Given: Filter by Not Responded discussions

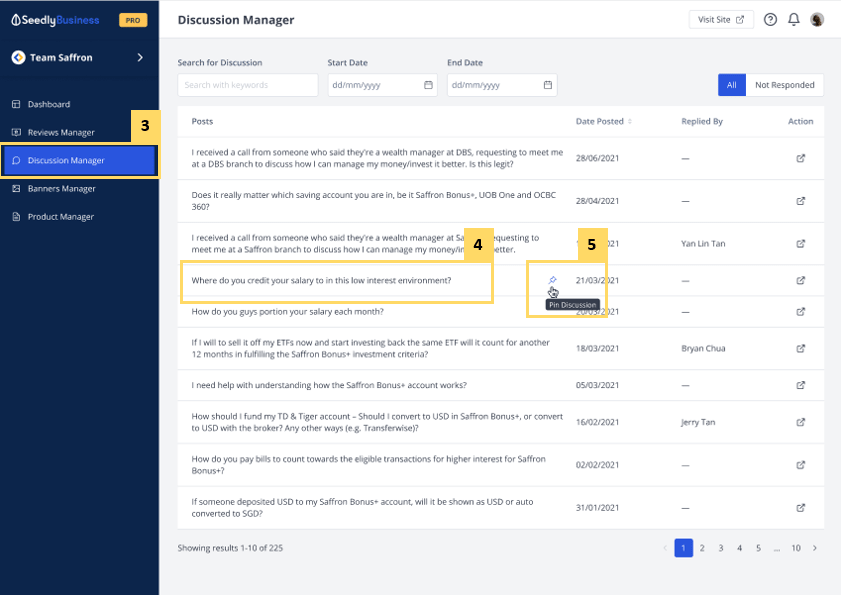Looking at the screenshot, I should 784,85.
